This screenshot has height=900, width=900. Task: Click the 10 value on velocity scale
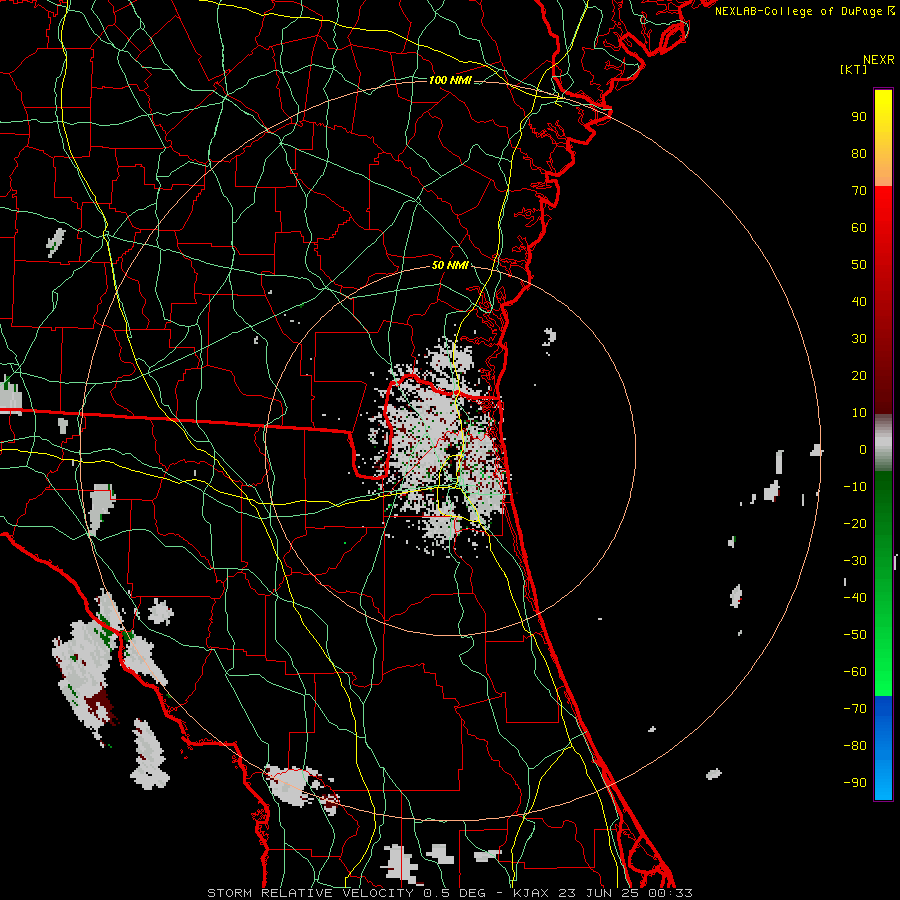(859, 413)
